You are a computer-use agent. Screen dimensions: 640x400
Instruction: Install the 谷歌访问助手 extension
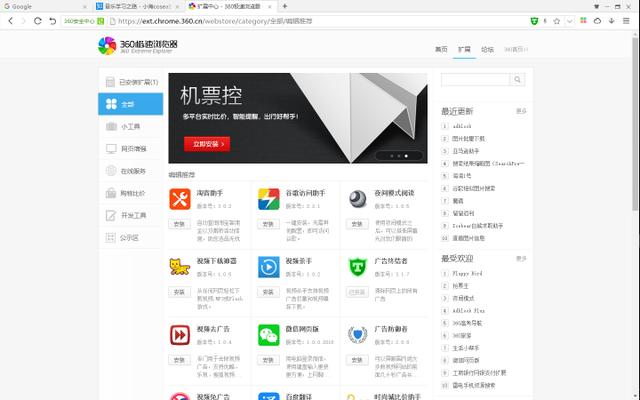268,224
